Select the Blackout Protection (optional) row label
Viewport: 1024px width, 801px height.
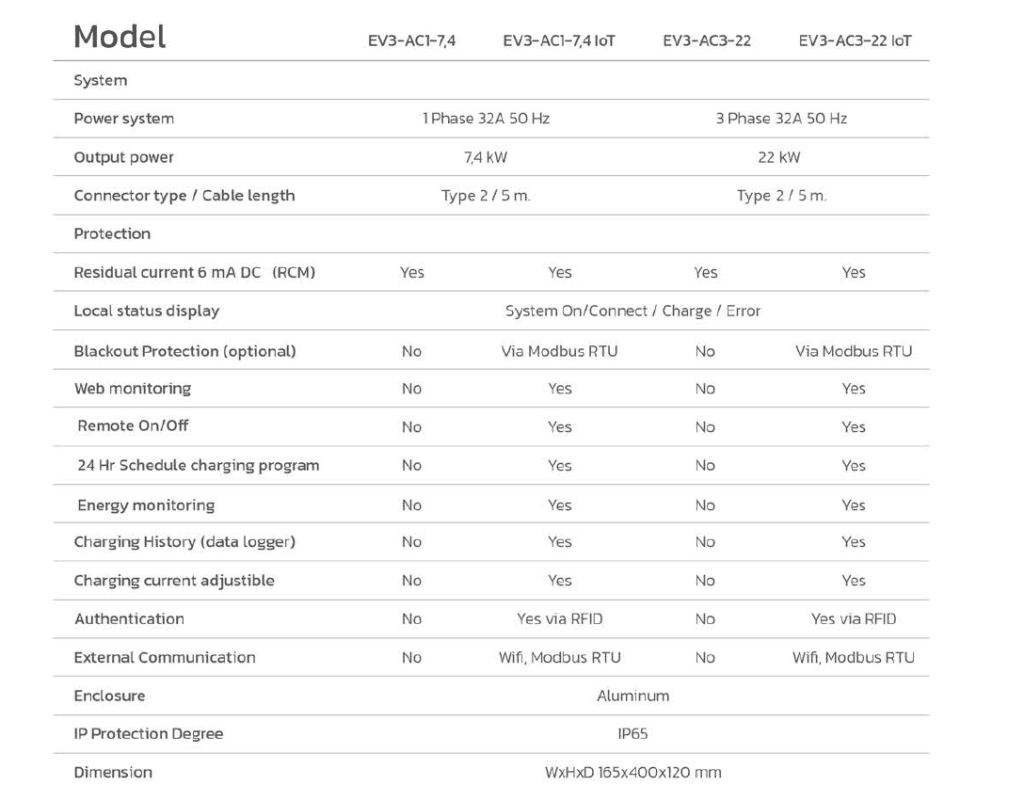click(185, 351)
